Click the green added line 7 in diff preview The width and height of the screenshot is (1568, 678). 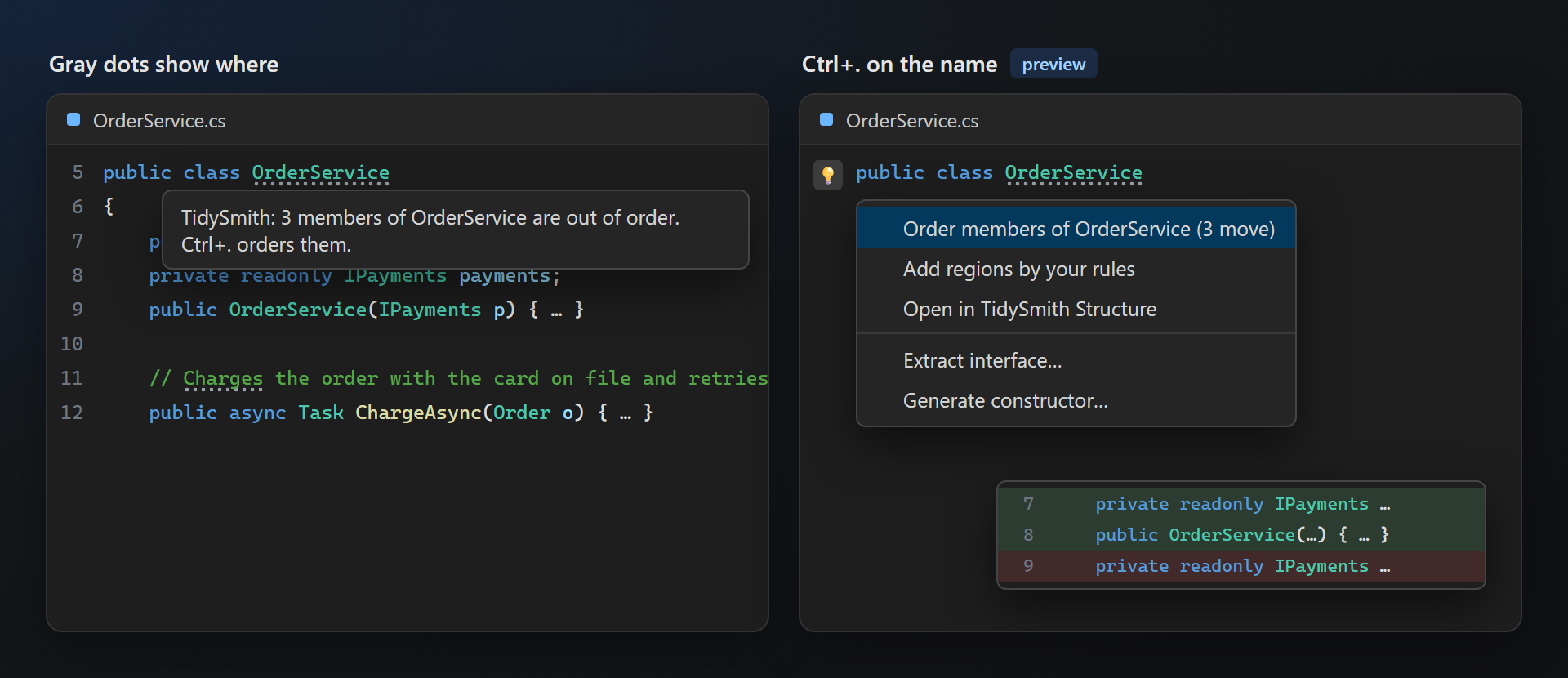tap(1241, 504)
